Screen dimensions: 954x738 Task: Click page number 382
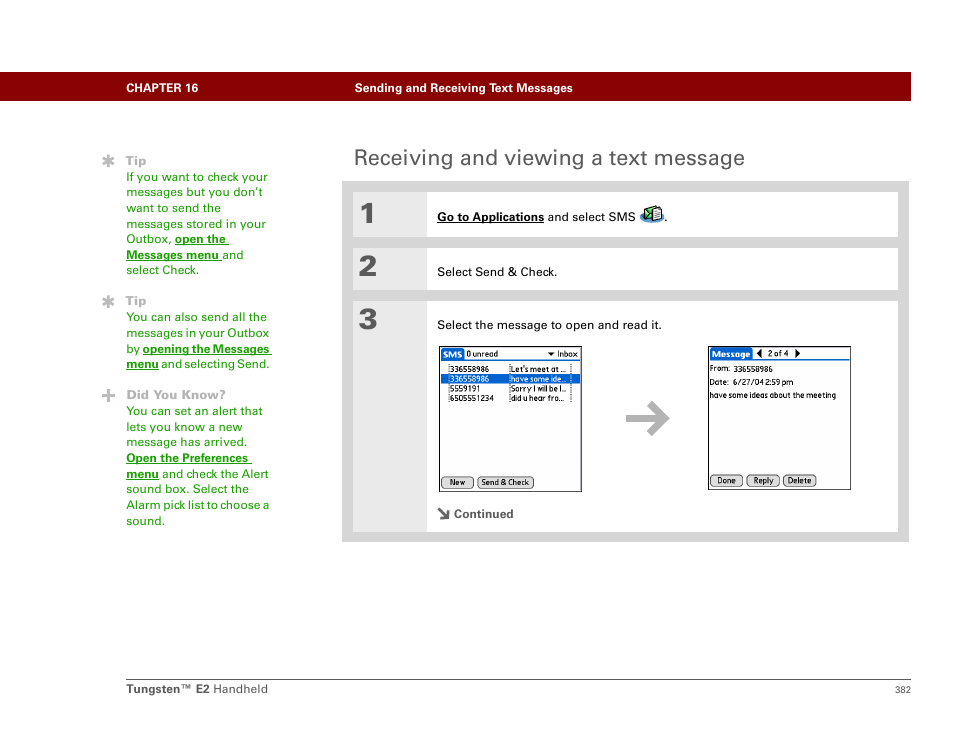(902, 689)
